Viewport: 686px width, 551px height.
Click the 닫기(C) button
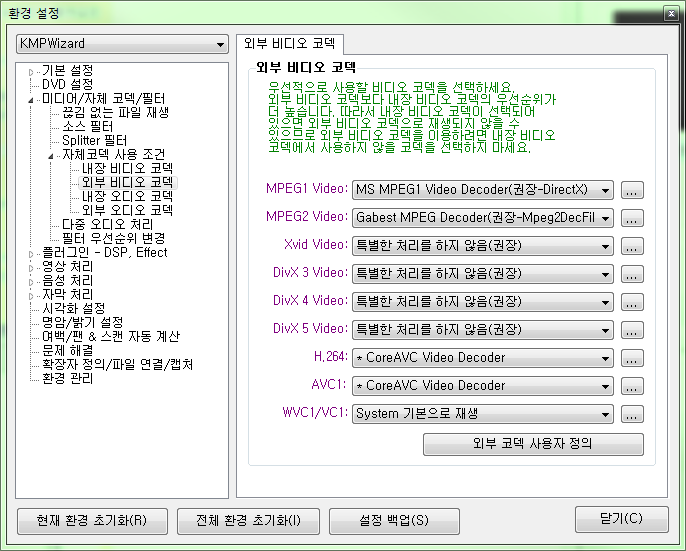tap(622, 519)
